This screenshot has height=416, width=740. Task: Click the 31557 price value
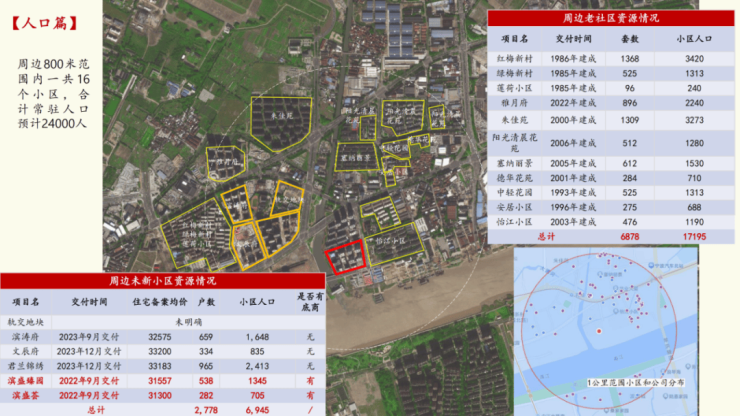click(160, 381)
